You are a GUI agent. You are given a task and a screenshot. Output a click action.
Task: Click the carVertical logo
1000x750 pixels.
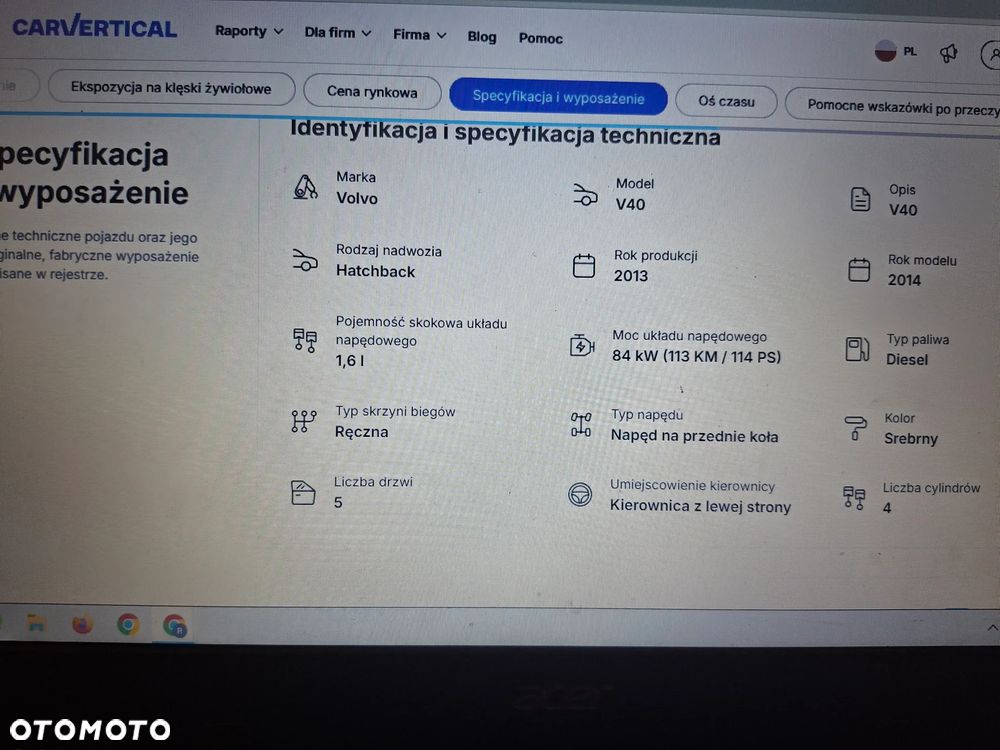click(x=94, y=27)
